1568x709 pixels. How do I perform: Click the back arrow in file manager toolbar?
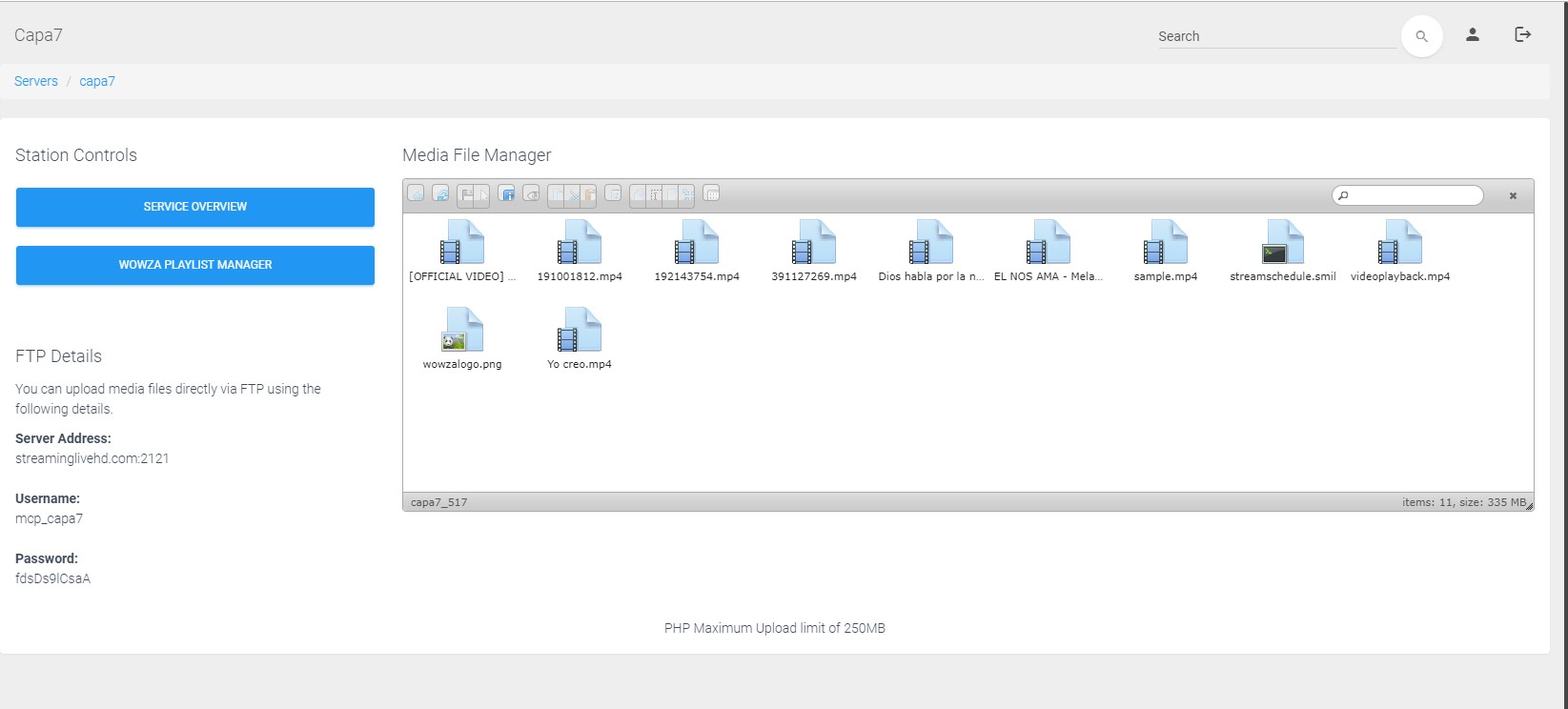(417, 194)
